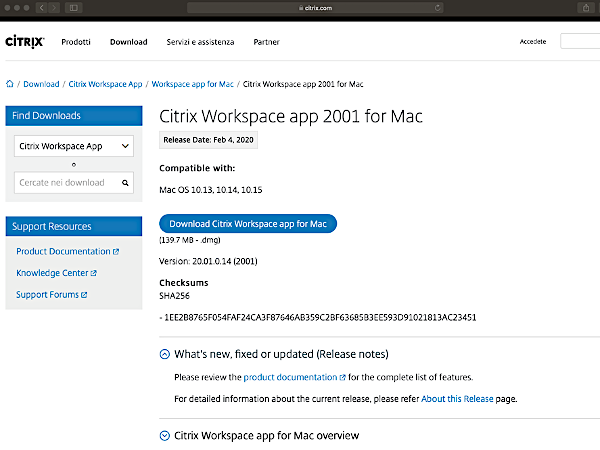The width and height of the screenshot is (600, 450).
Task: Open the Download navigation menu
Action: pyautogui.click(x=129, y=42)
